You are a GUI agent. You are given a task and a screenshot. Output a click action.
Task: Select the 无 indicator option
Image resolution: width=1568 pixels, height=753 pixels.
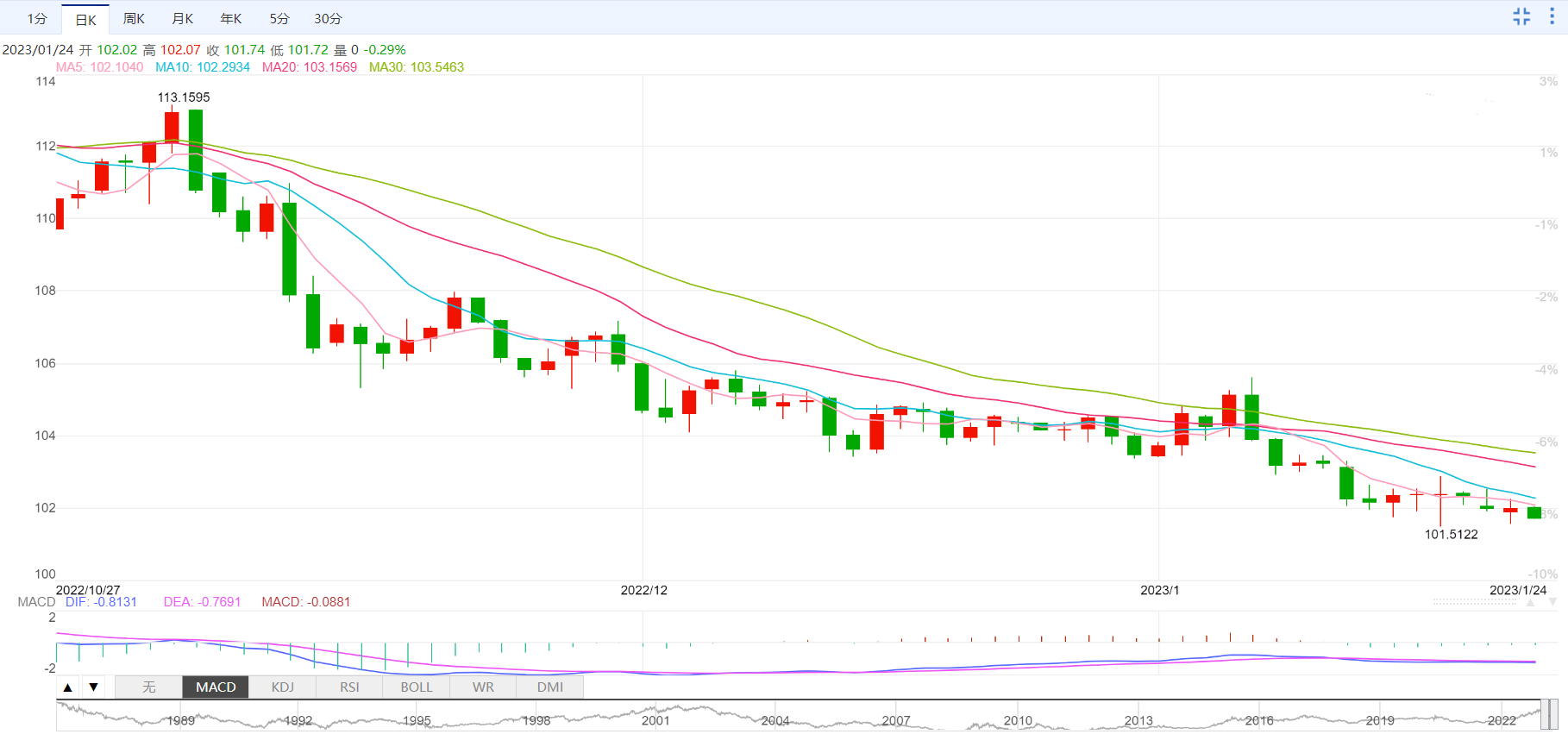pyautogui.click(x=148, y=687)
